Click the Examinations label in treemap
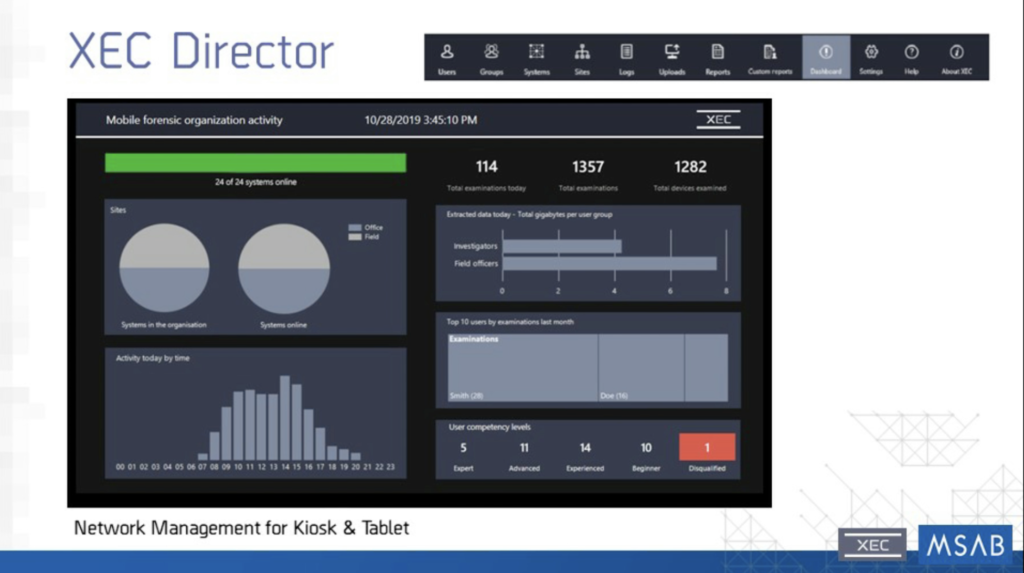The width and height of the screenshot is (1024, 573). (x=474, y=339)
